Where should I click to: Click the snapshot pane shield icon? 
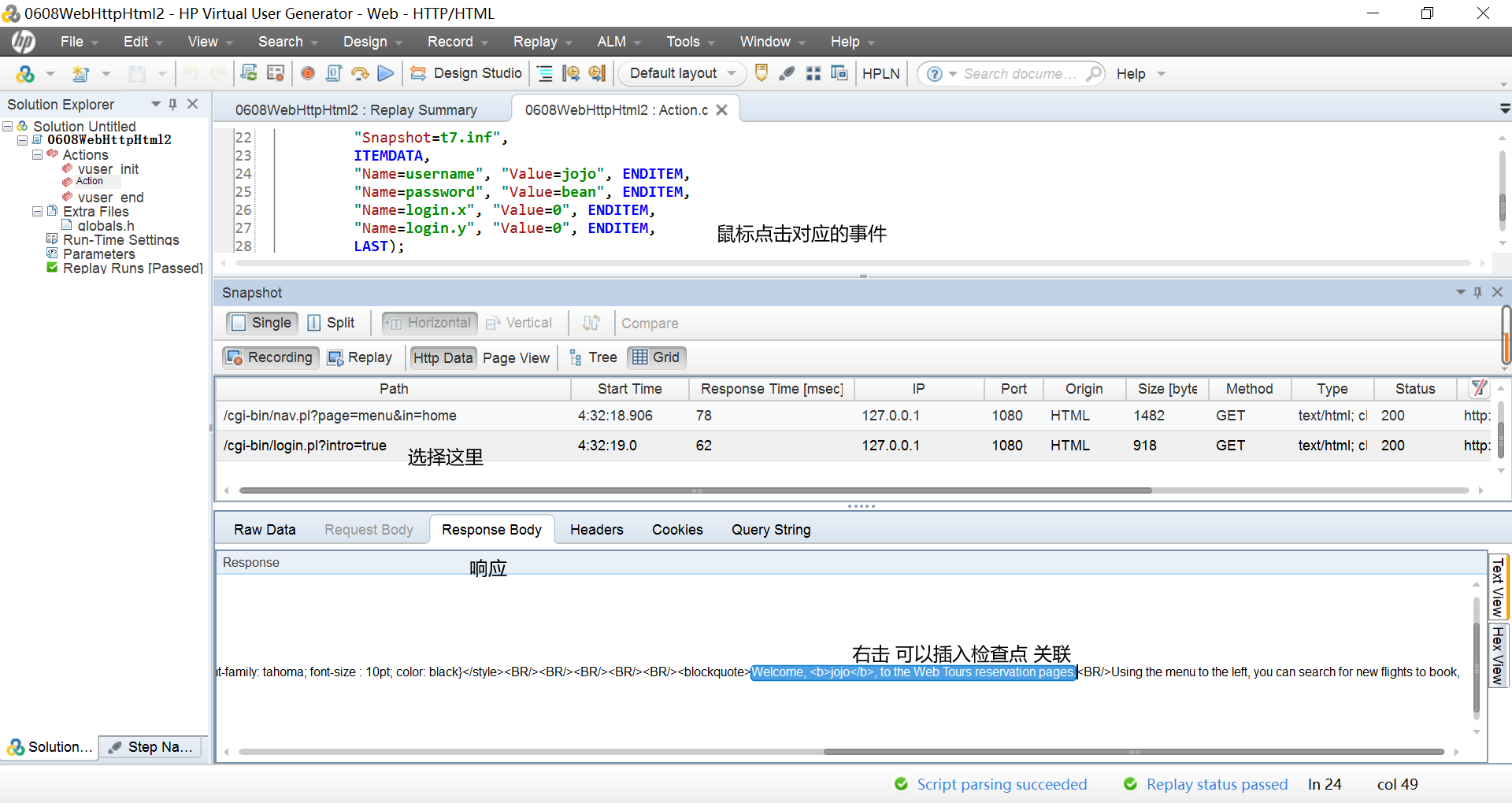(x=762, y=73)
